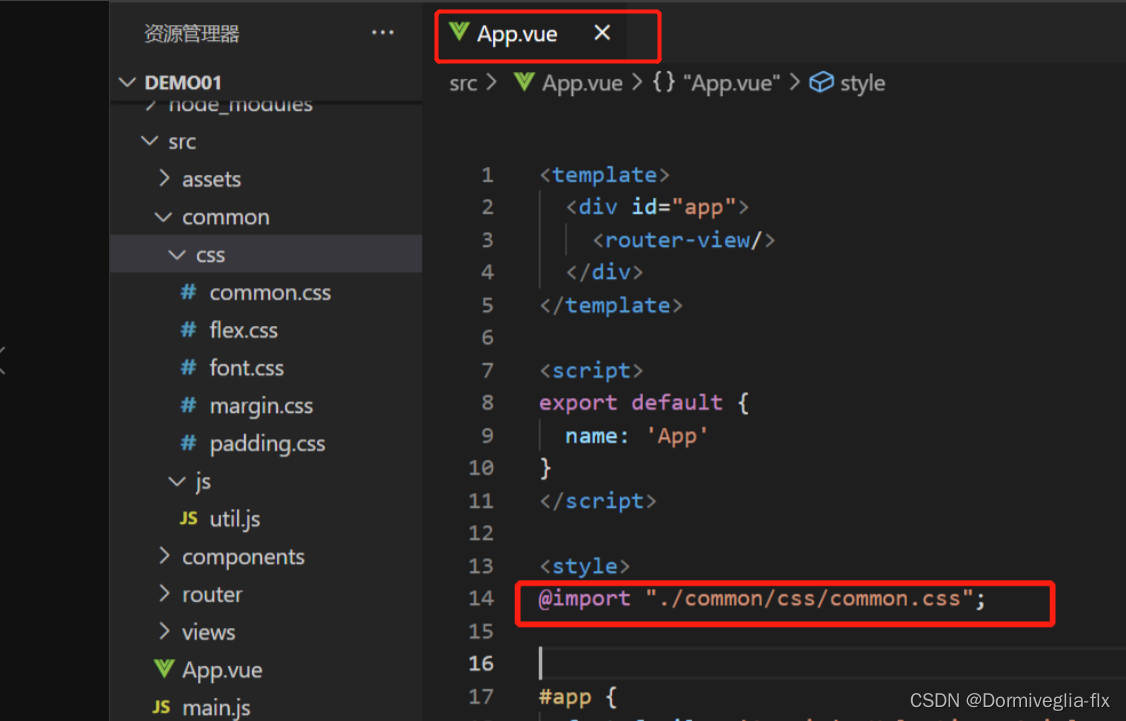This screenshot has width=1126, height=721.
Task: Expand the assets folder chevron
Action: pos(164,178)
